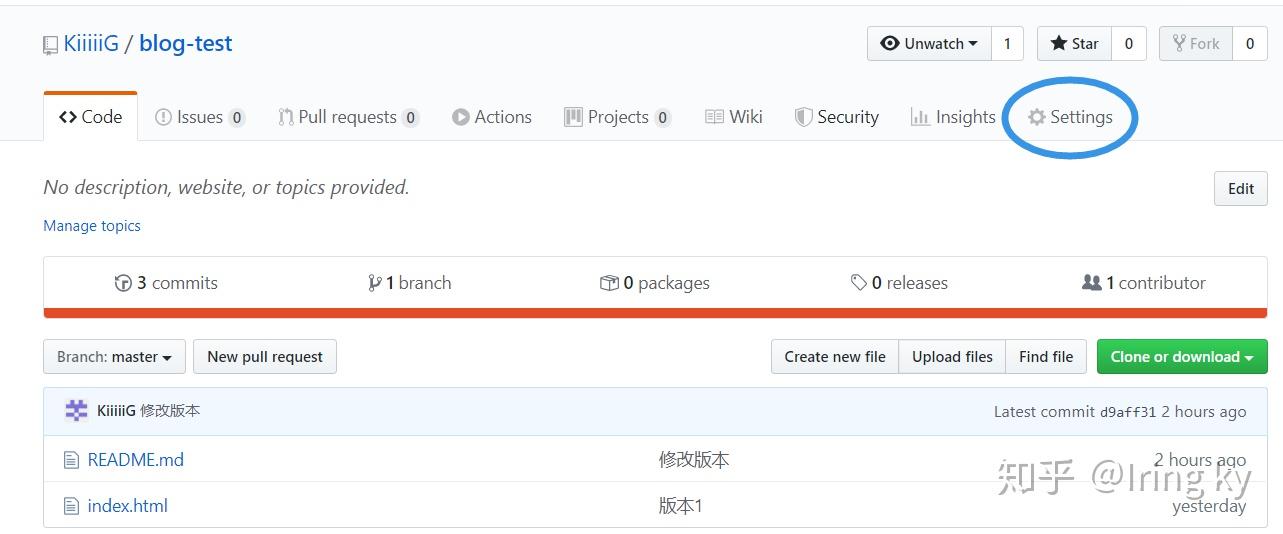This screenshot has width=1283, height=534.
Task: Open commit hash d9aff31
Action: (x=1128, y=412)
